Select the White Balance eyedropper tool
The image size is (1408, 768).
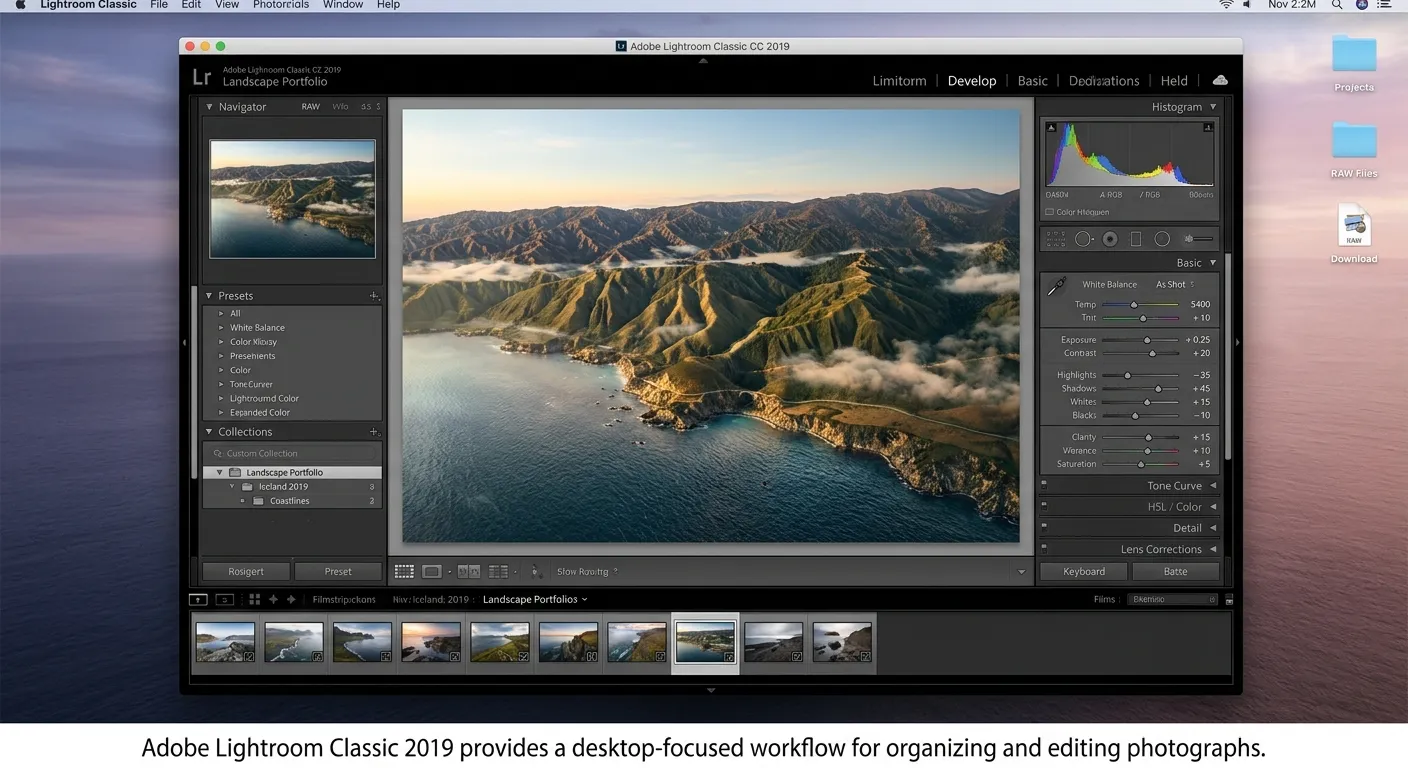1056,287
